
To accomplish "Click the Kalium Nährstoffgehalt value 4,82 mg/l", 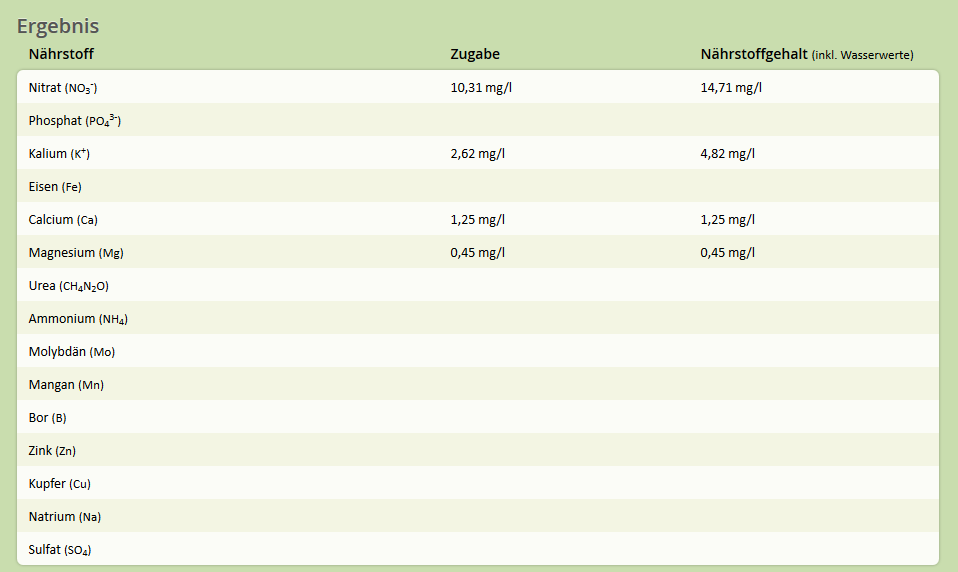I will [728, 153].
